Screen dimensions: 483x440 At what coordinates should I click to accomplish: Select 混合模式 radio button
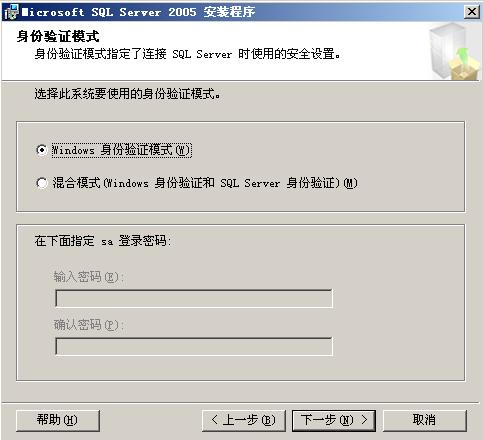point(42,183)
